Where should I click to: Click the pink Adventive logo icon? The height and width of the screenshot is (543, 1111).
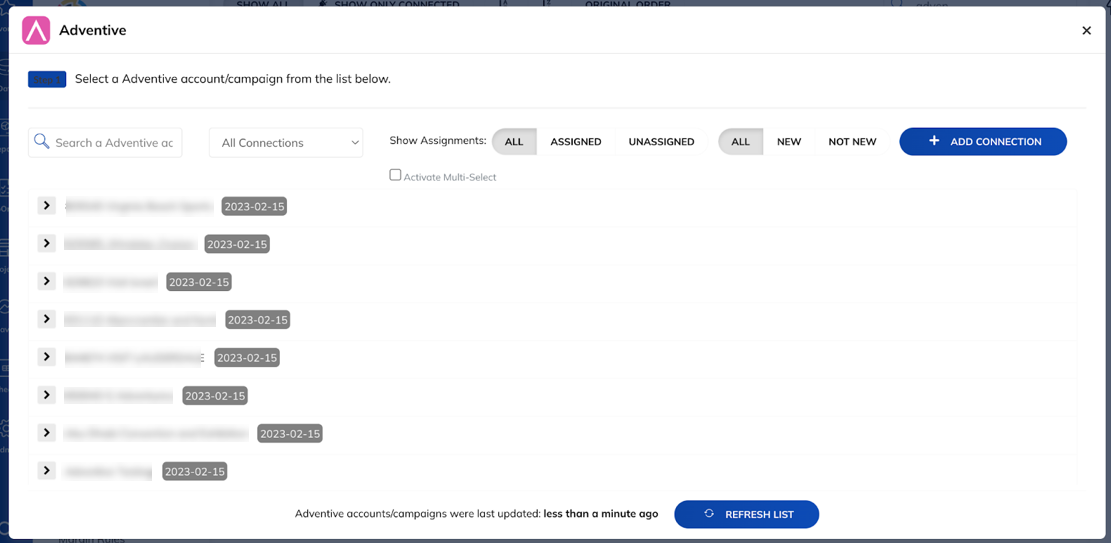pyautogui.click(x=36, y=30)
